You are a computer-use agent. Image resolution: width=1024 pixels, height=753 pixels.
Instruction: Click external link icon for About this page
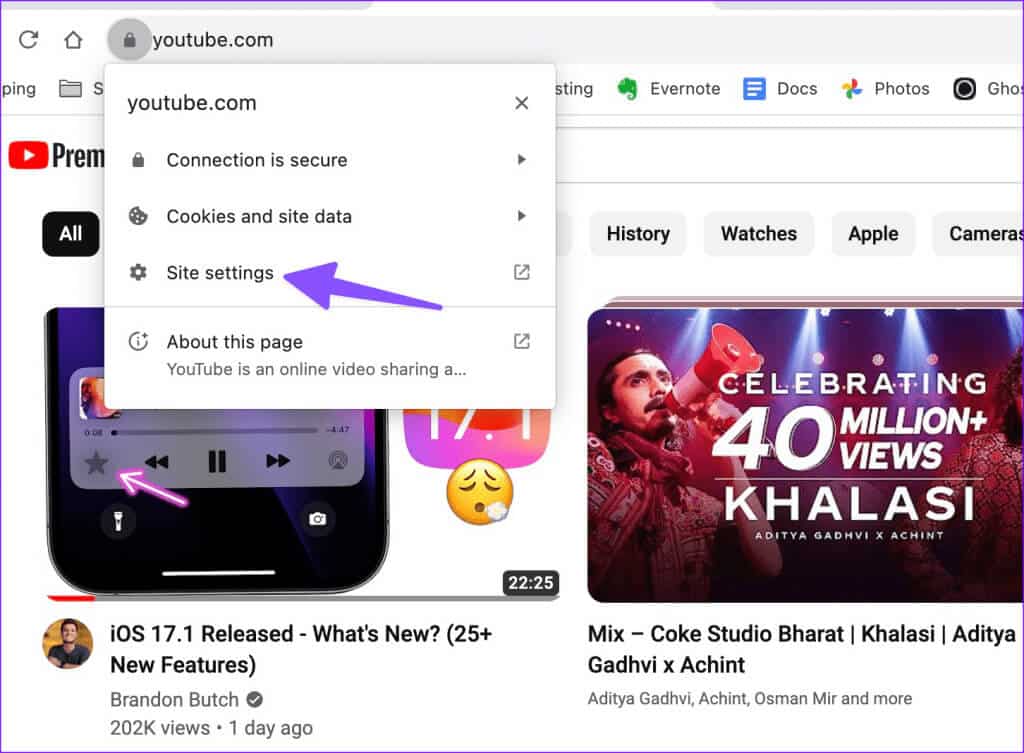(x=521, y=341)
